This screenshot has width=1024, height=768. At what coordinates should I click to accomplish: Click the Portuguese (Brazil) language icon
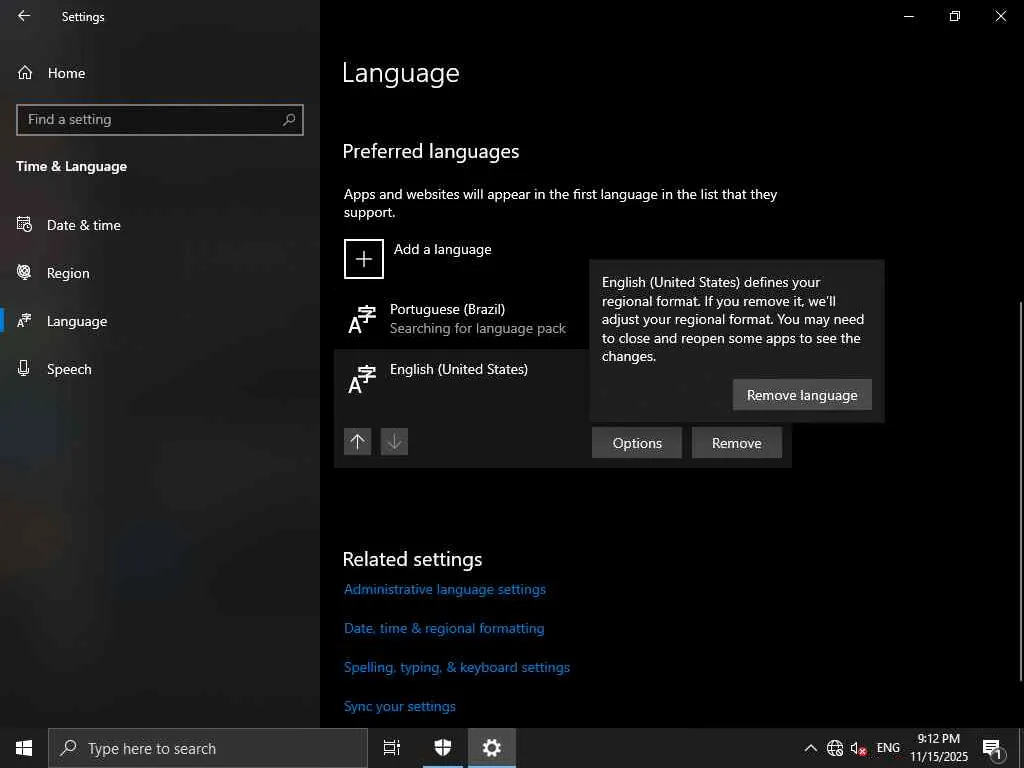[x=362, y=320]
